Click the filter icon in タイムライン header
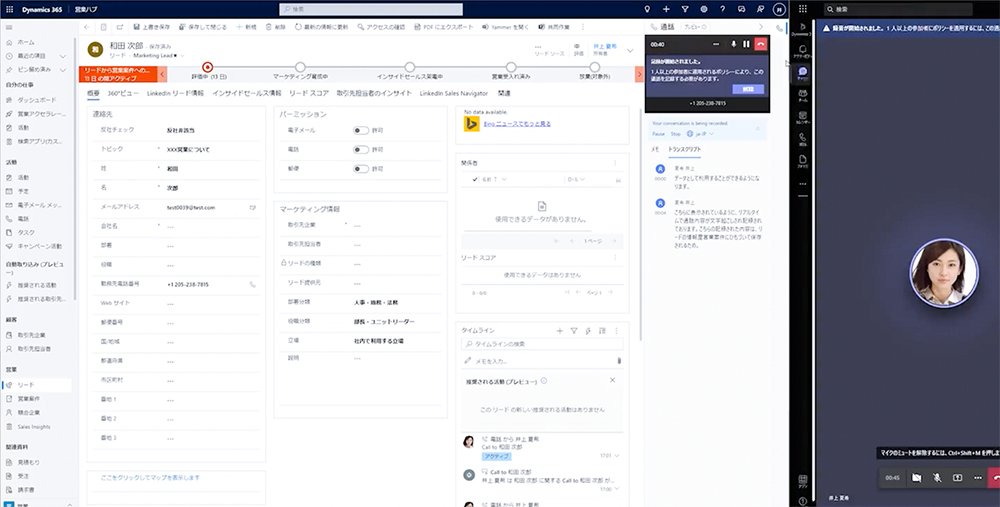Viewport: 1000px width, 507px height. pyautogui.click(x=573, y=331)
